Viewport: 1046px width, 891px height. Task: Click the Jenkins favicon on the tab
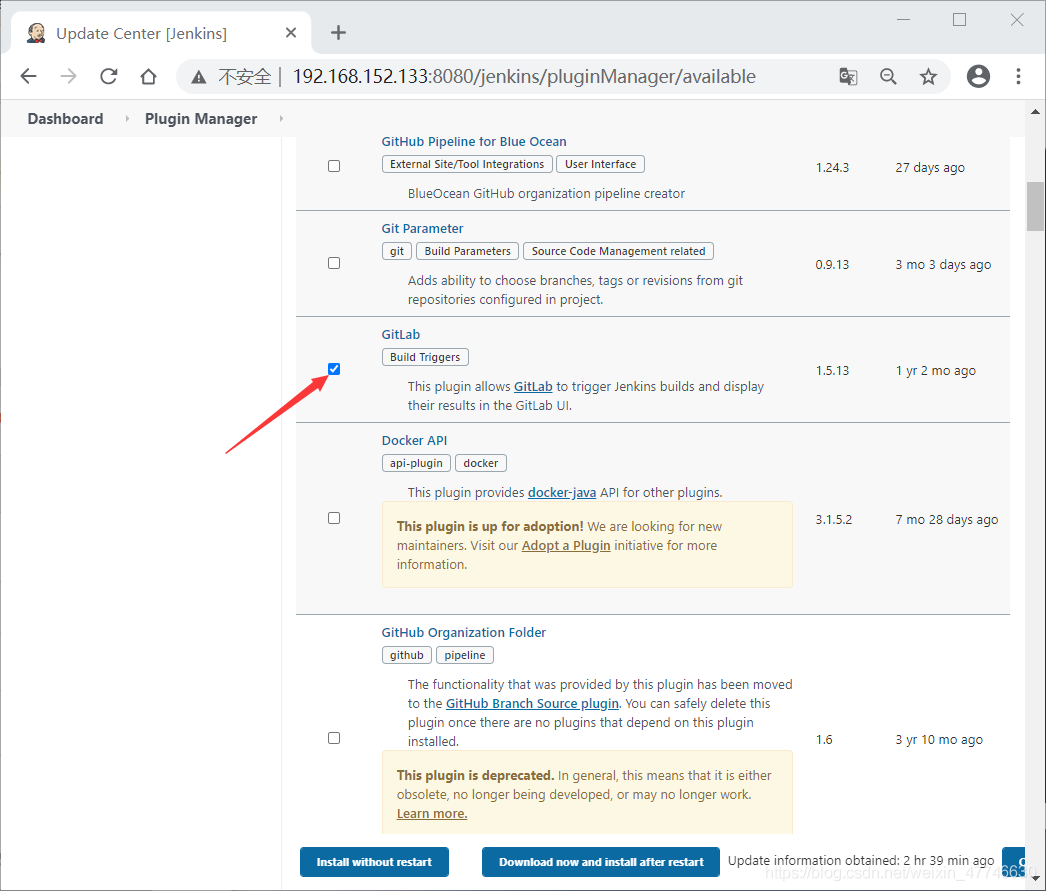(36, 33)
